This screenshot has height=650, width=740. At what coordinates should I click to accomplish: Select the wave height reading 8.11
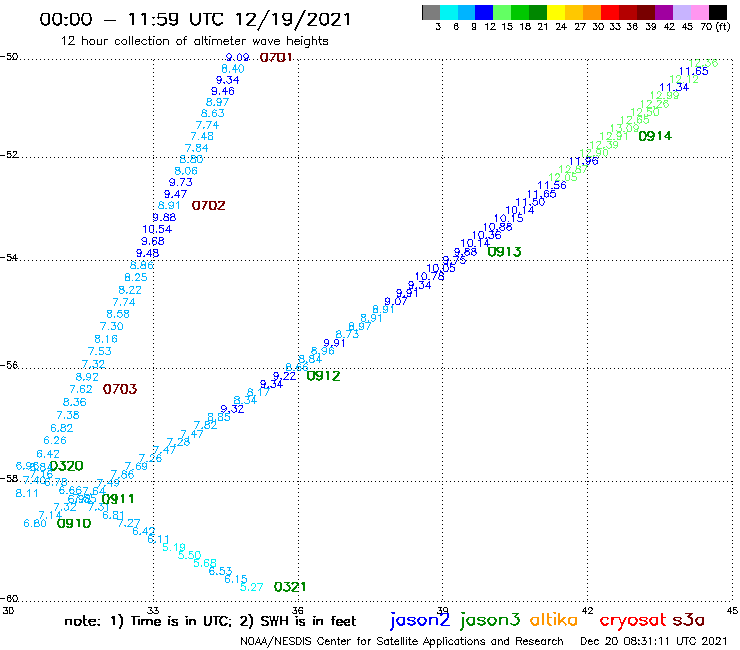[27, 493]
